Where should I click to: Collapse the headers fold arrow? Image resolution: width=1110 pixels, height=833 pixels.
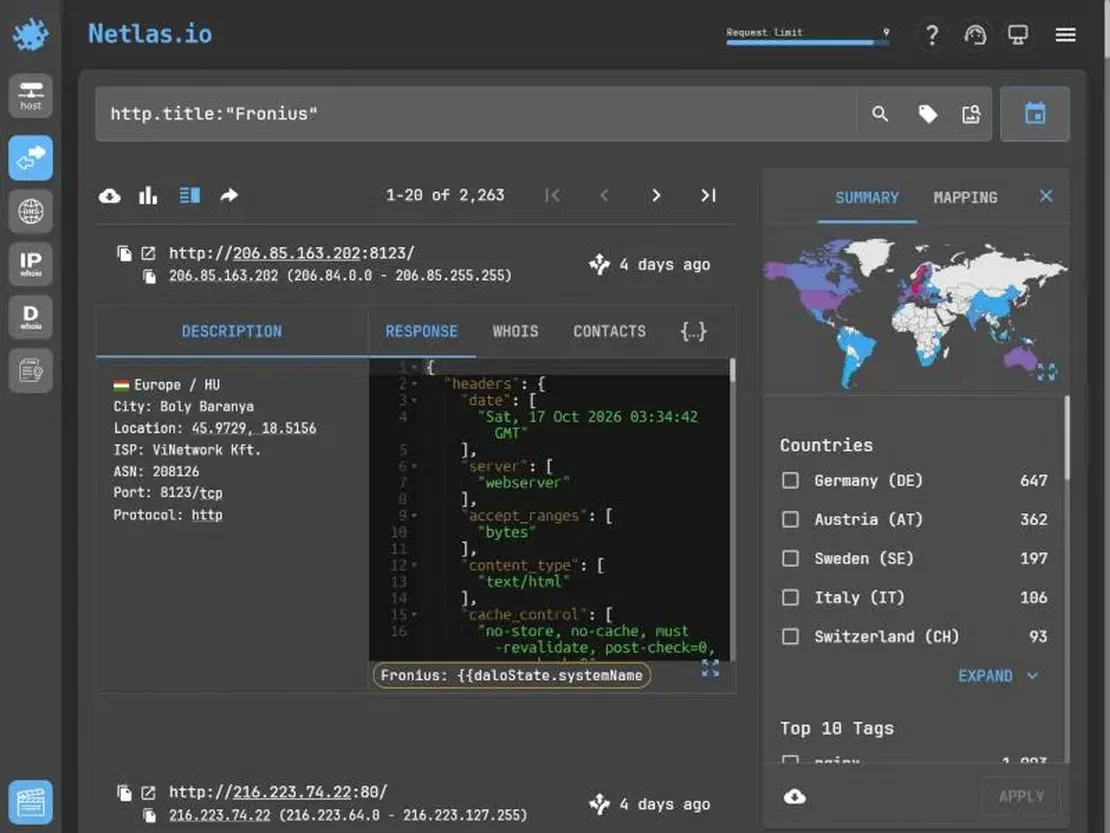(414, 384)
